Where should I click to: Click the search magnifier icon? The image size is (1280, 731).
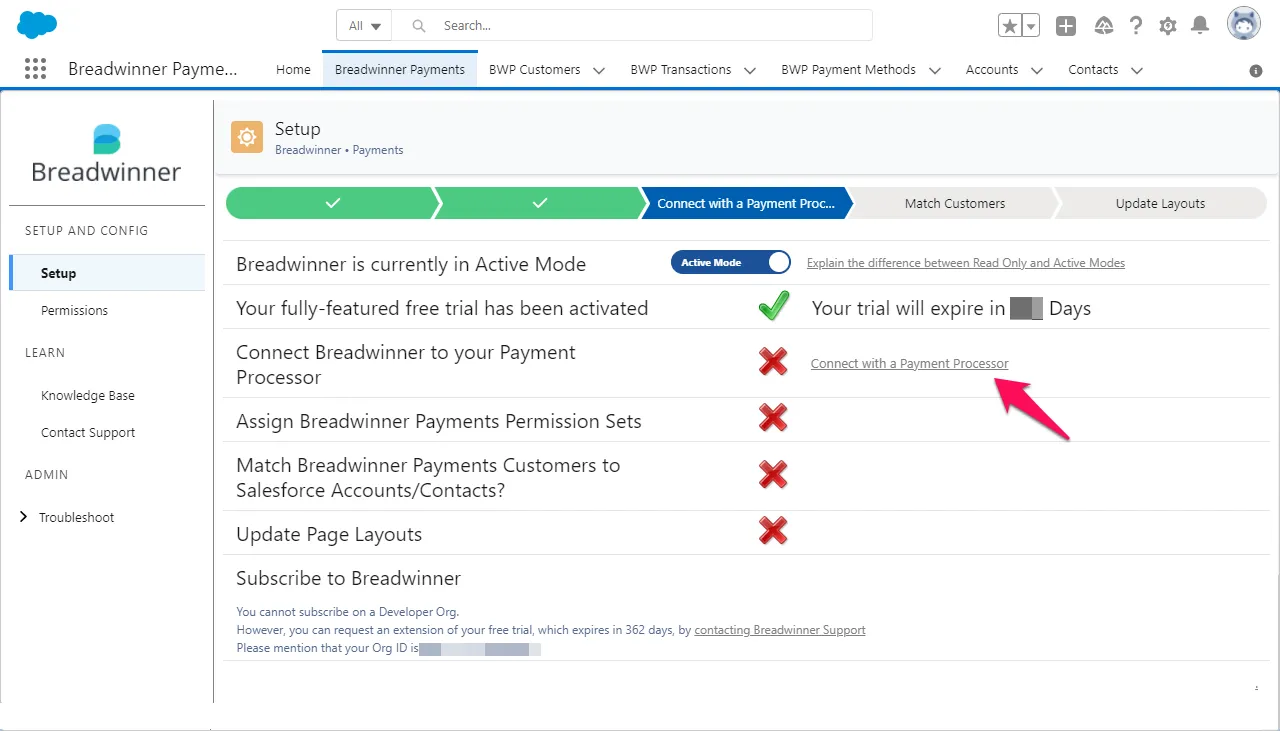419,26
